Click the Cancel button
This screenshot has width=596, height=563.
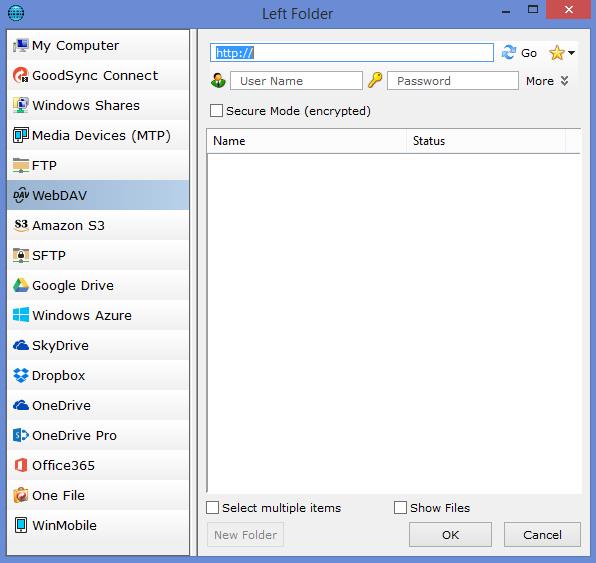point(542,534)
